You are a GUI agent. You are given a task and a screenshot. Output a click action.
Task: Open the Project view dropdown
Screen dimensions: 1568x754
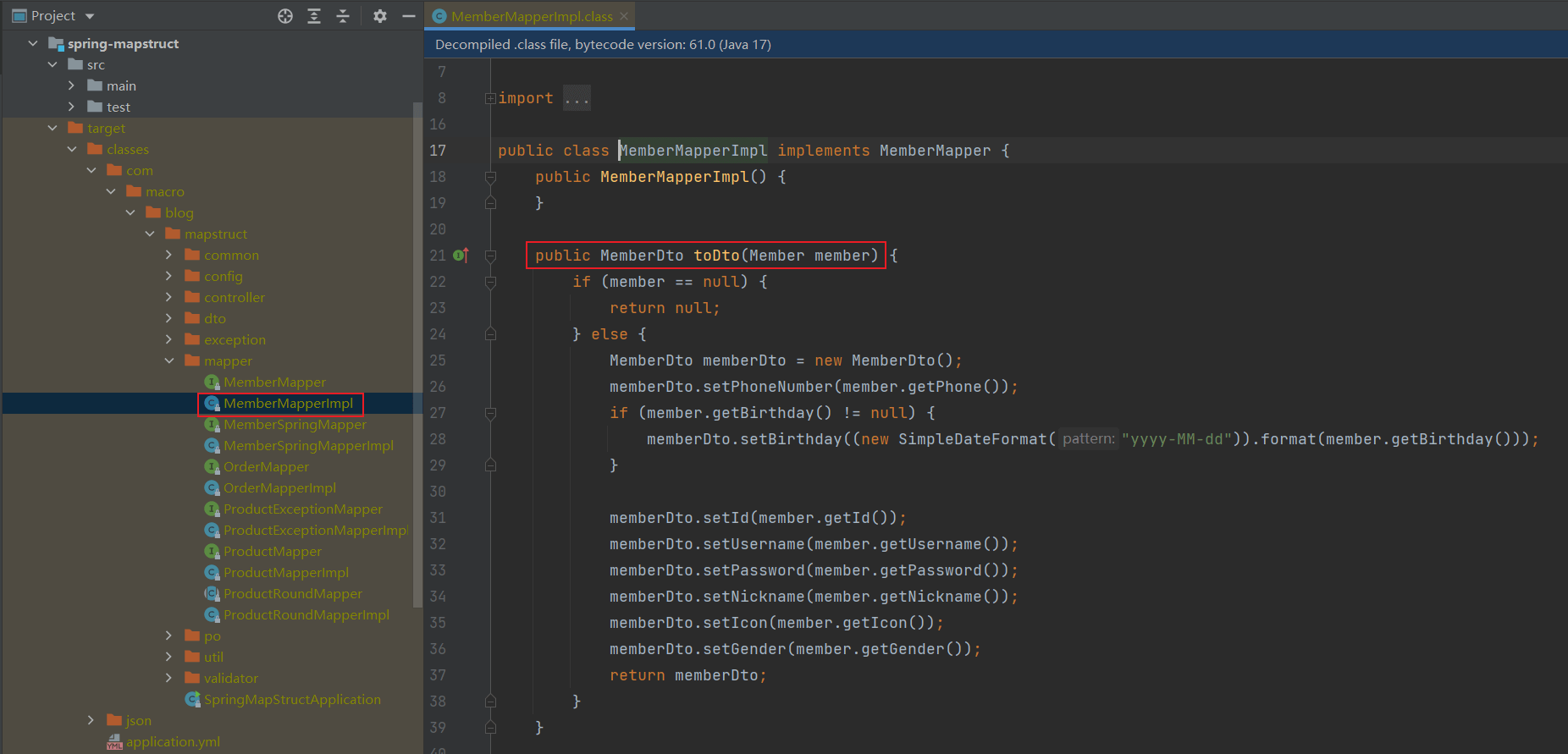(90, 16)
